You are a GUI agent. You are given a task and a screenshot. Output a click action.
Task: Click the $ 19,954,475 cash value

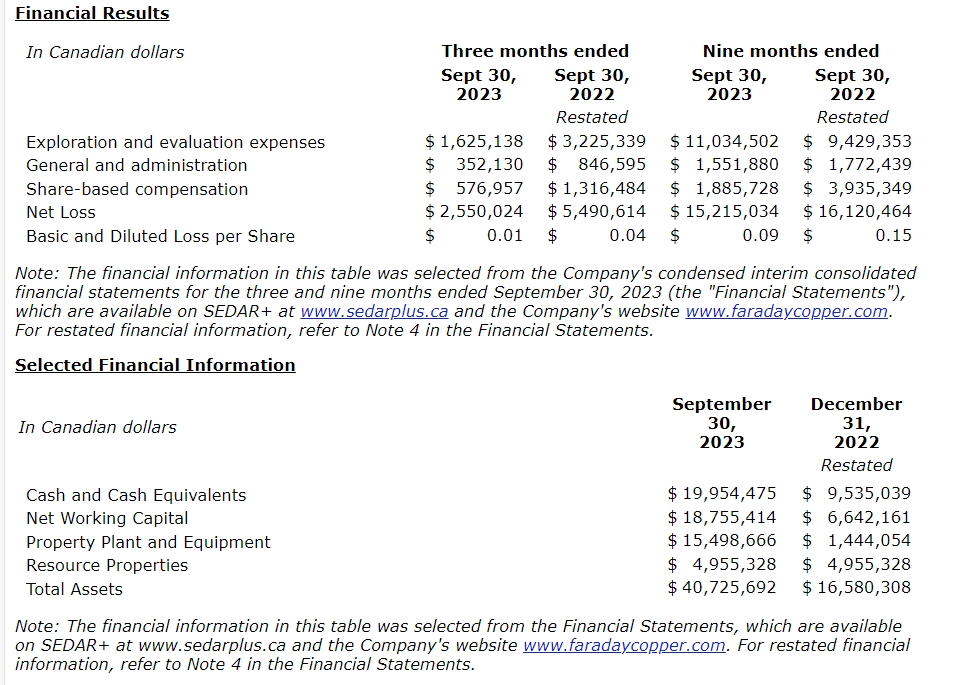[x=722, y=493]
